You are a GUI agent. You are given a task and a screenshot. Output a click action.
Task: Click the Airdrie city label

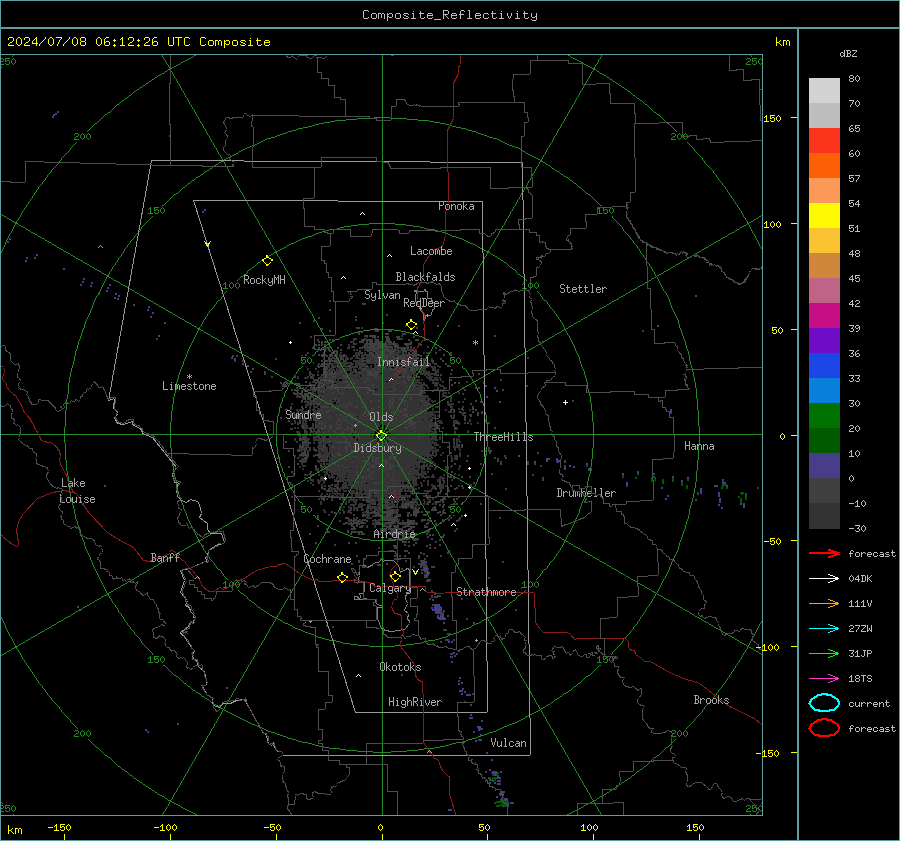pos(394,534)
